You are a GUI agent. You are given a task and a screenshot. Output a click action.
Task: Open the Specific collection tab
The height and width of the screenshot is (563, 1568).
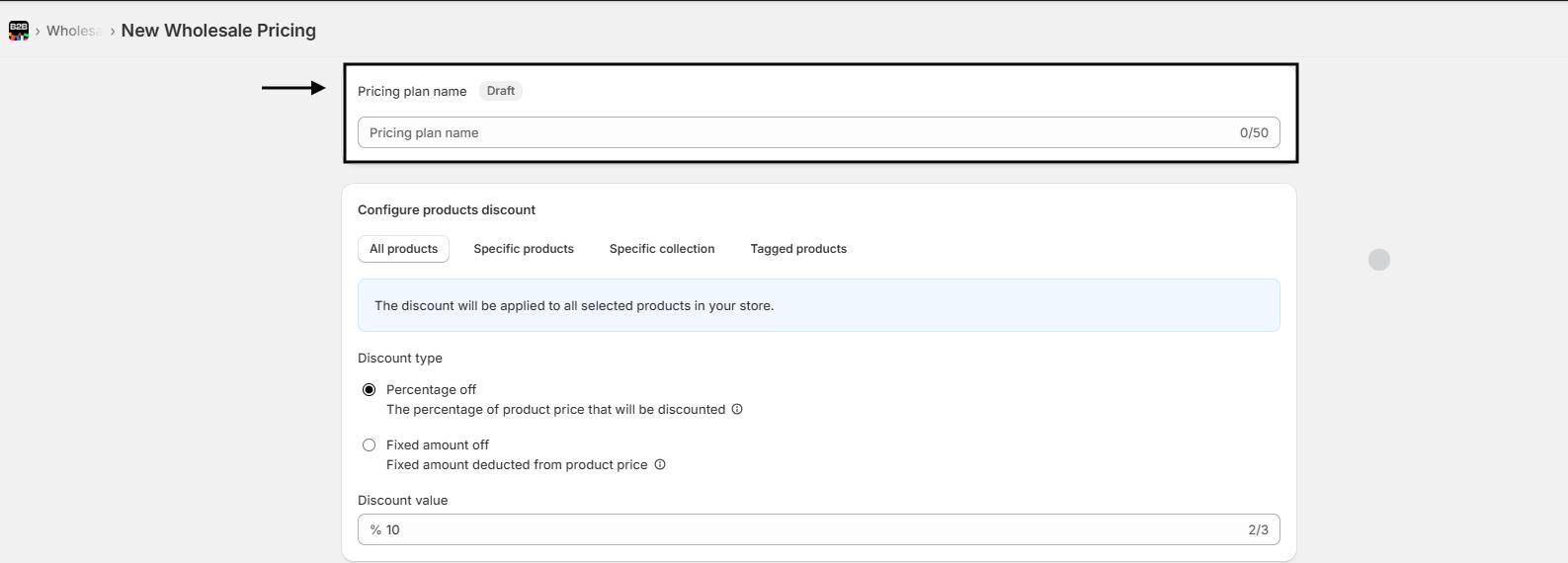click(661, 249)
